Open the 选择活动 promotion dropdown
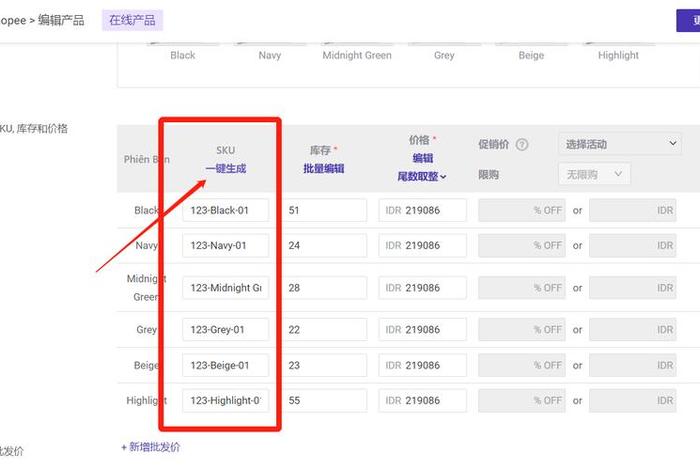The width and height of the screenshot is (700, 470). click(620, 144)
